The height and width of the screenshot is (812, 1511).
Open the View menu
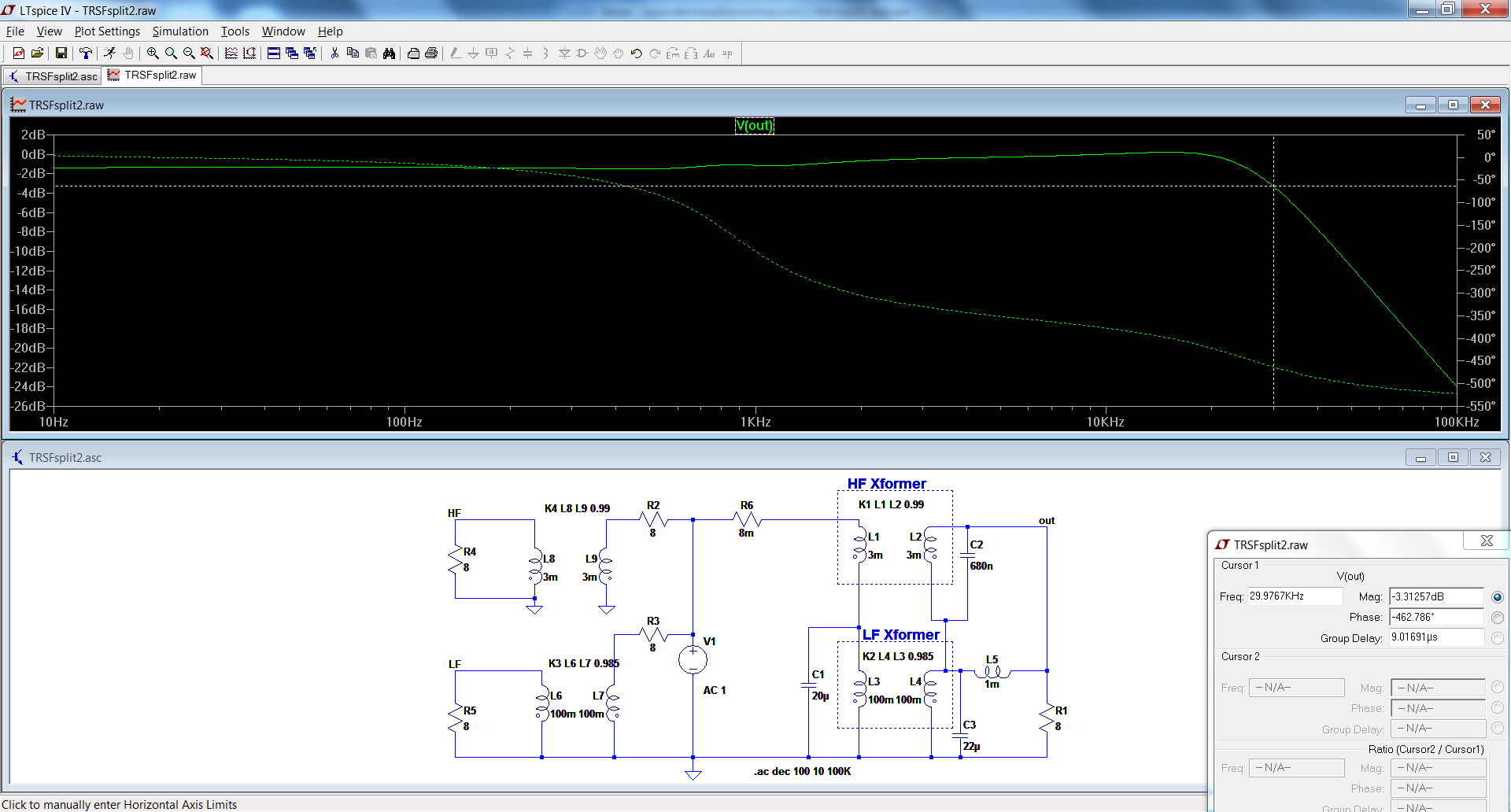(x=49, y=31)
